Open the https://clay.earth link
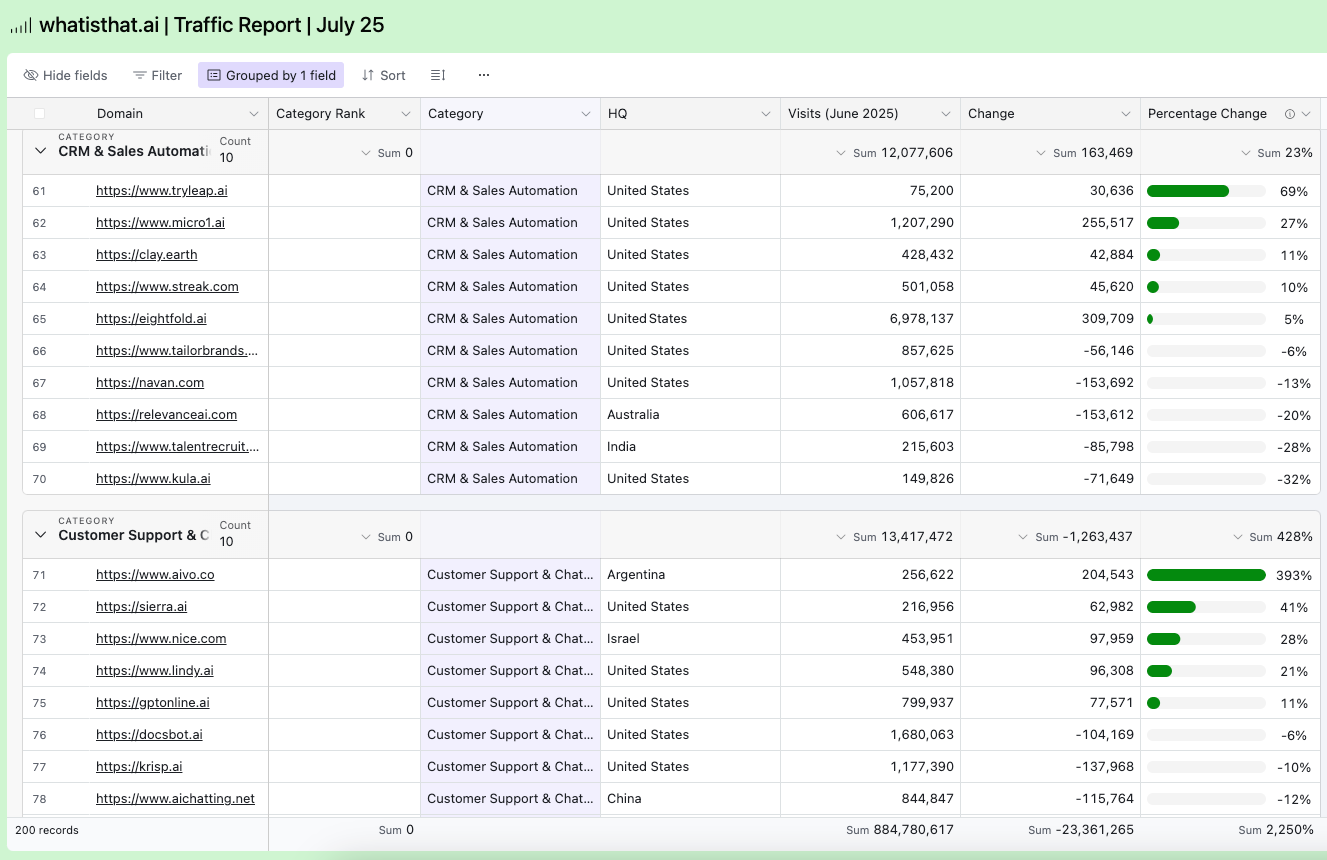Image resolution: width=1327 pixels, height=860 pixels. [x=147, y=255]
